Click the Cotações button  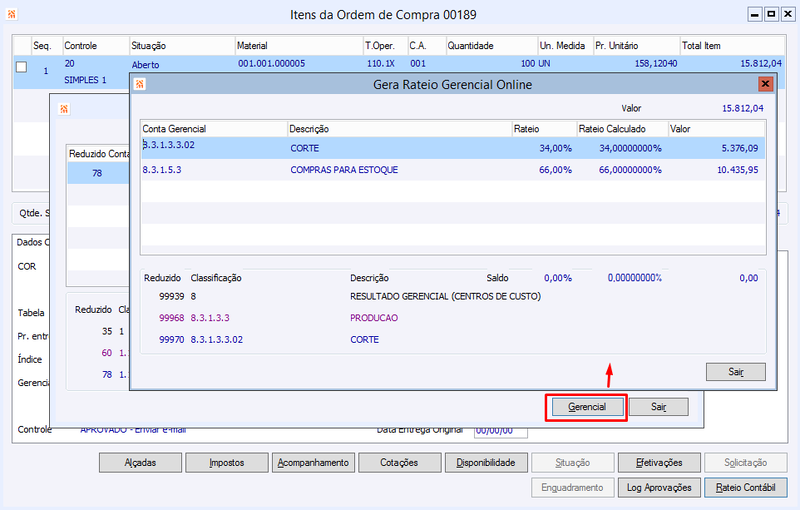399,463
